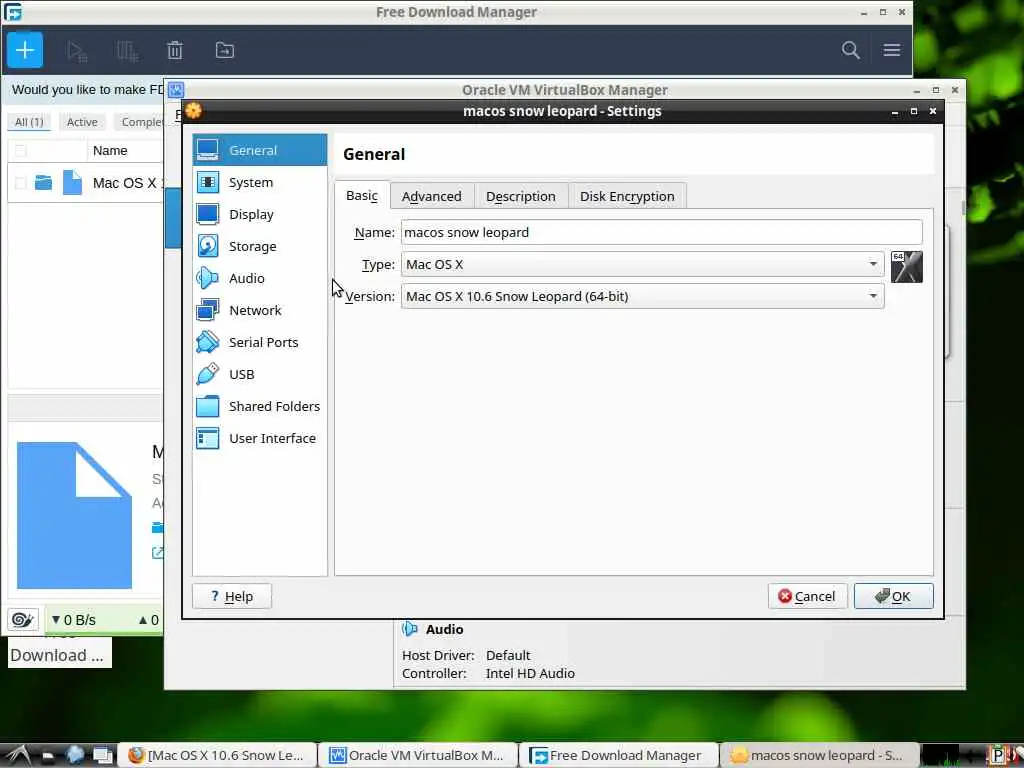Click the globe web browser launcher in taskbar

(x=75, y=755)
